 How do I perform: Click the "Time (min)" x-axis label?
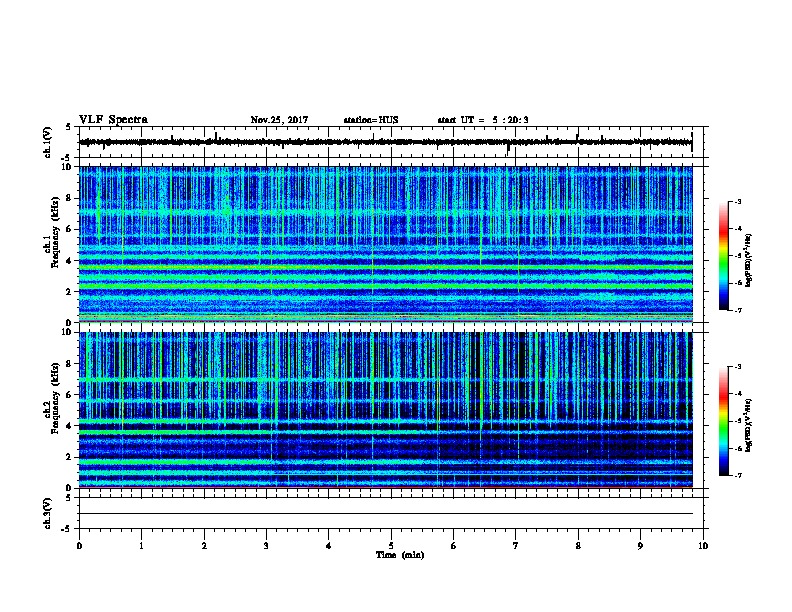(x=400, y=555)
